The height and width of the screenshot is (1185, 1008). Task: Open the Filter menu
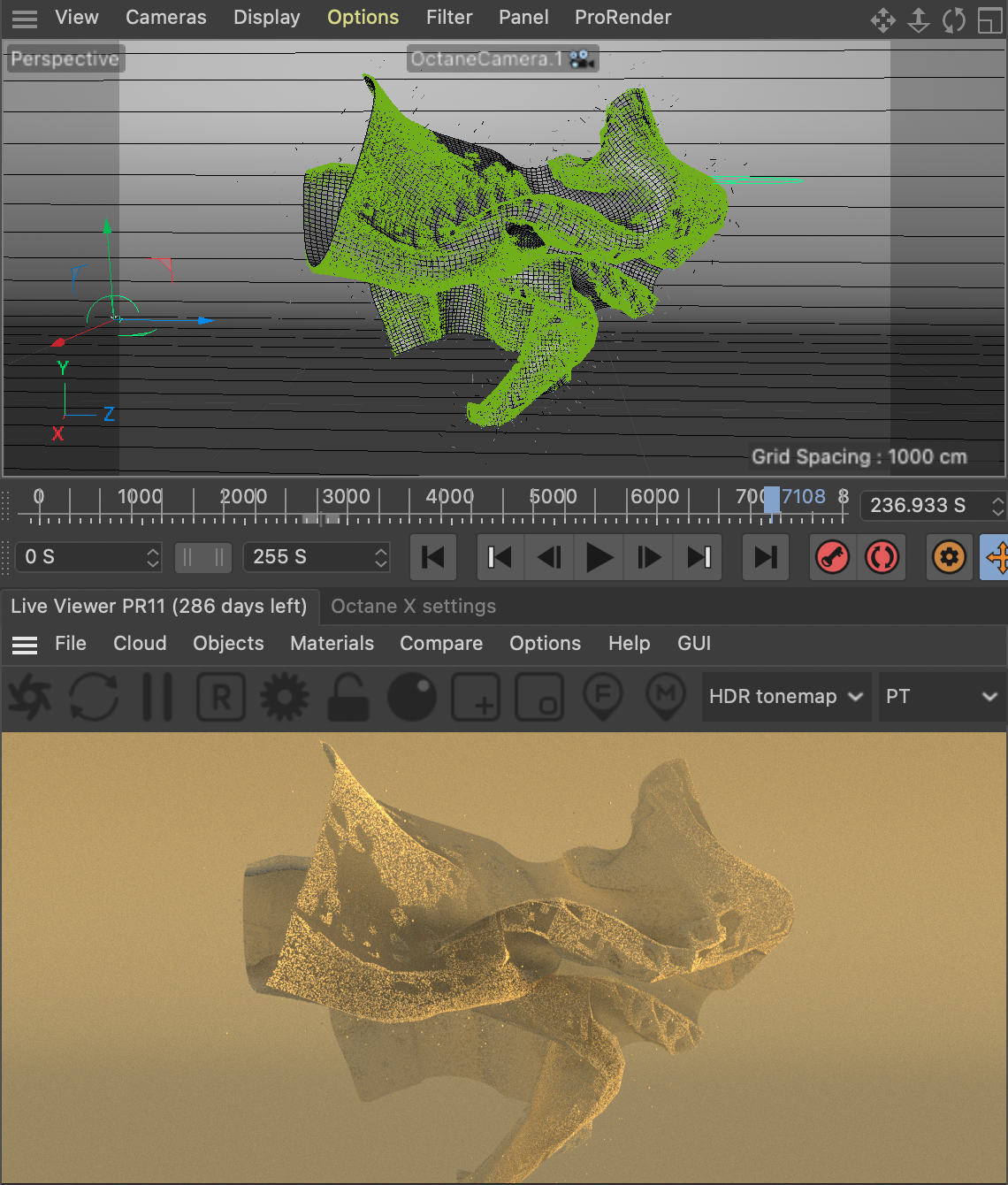pyautogui.click(x=449, y=18)
